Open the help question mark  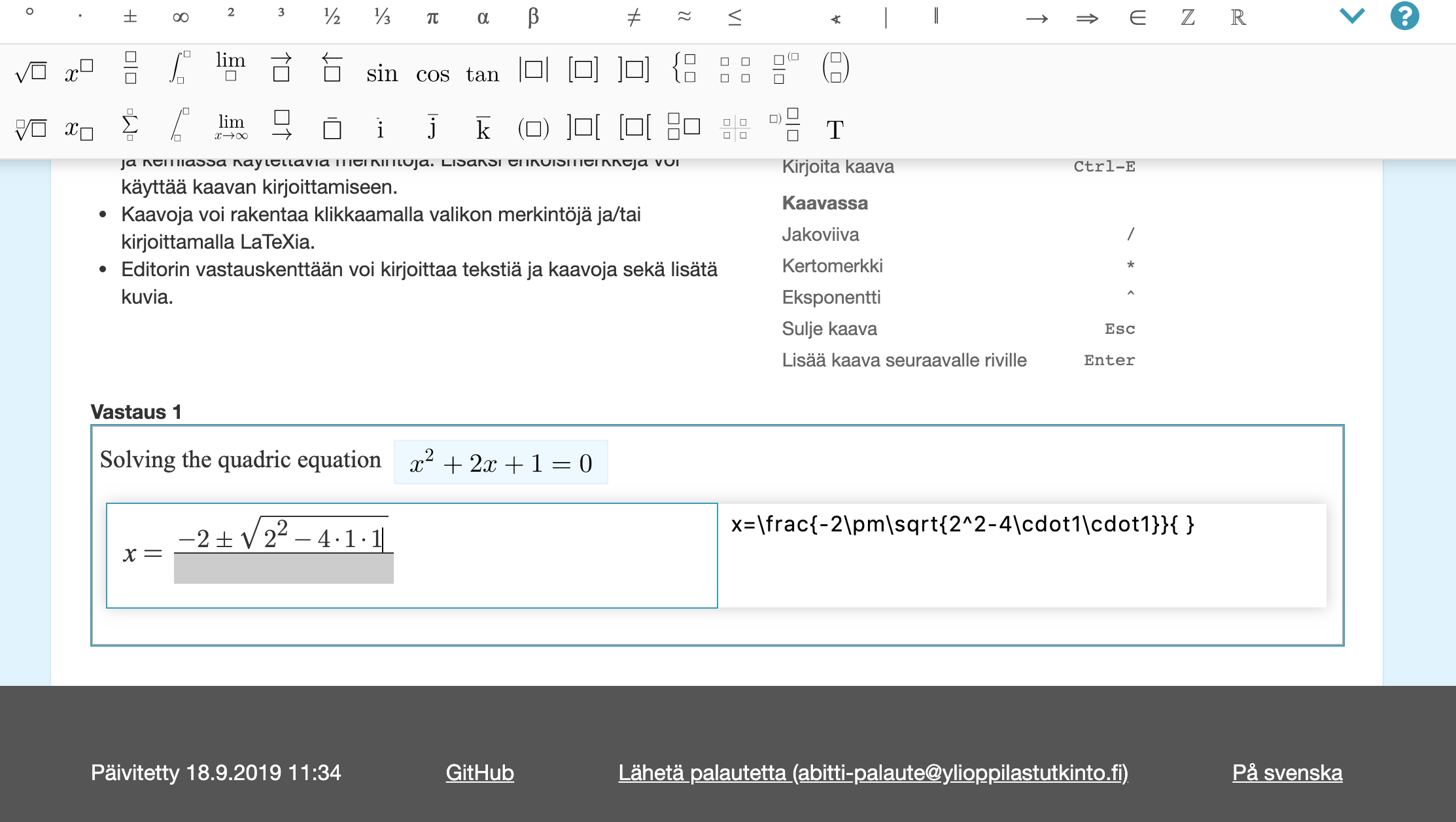[x=1404, y=16]
